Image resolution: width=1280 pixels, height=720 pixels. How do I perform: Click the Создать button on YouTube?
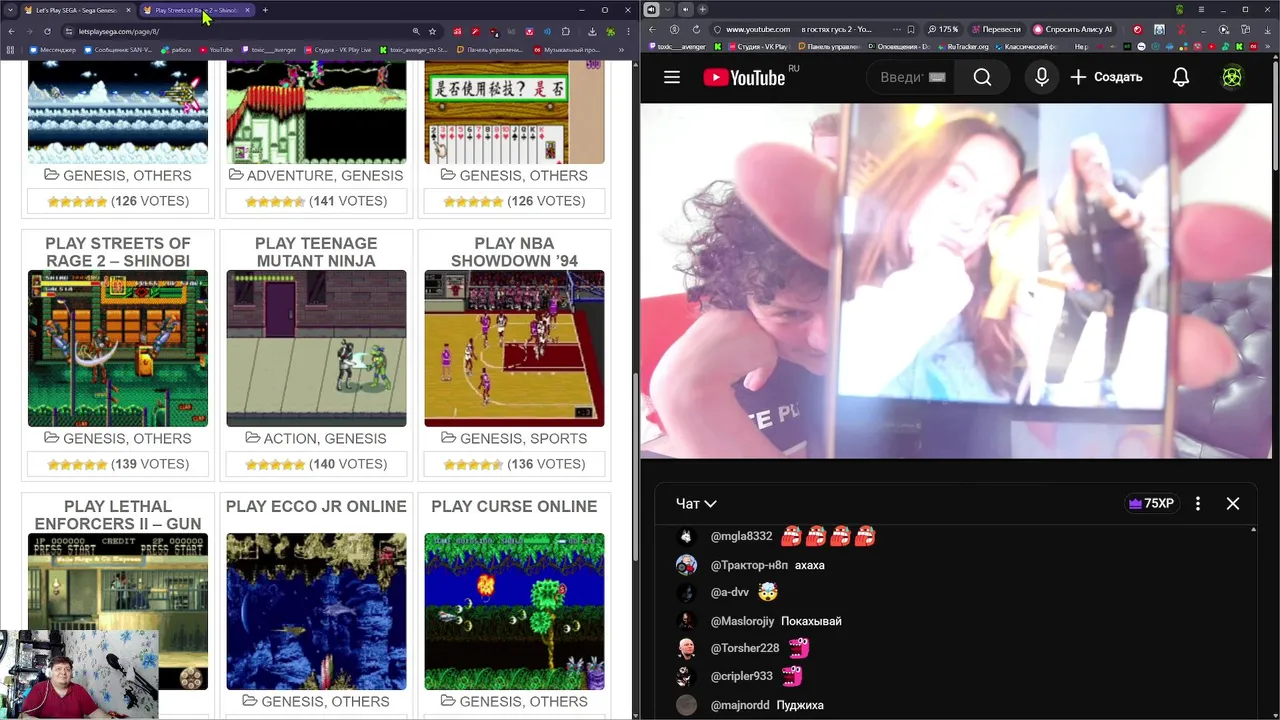(x=1106, y=77)
